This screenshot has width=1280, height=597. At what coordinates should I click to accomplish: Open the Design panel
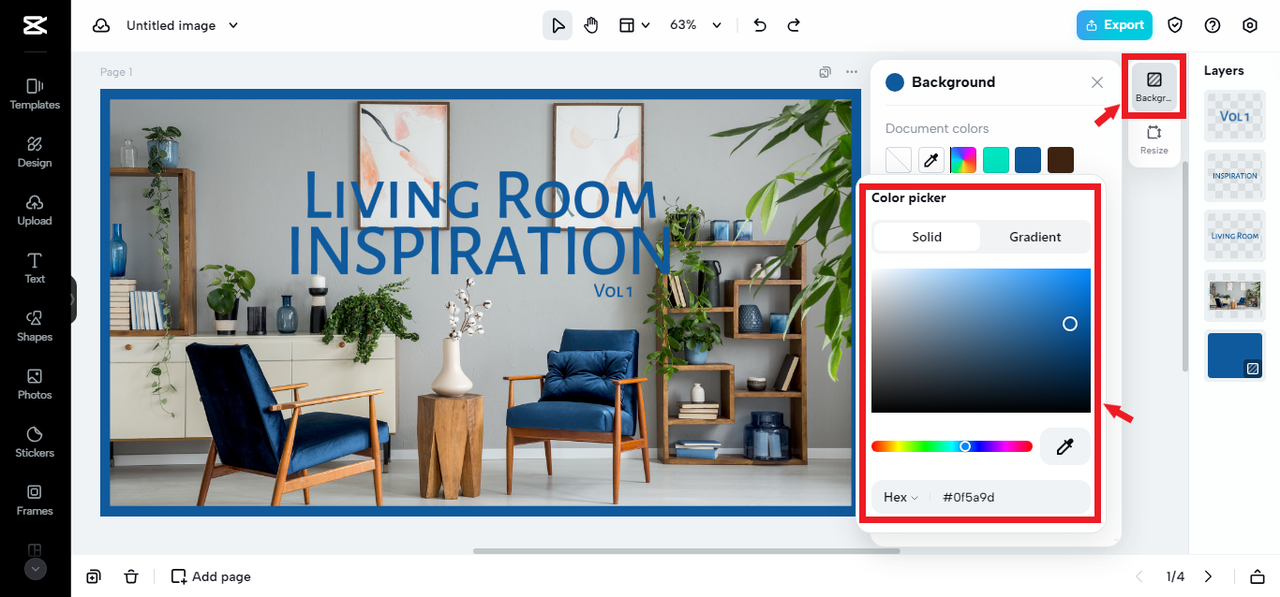tap(35, 152)
